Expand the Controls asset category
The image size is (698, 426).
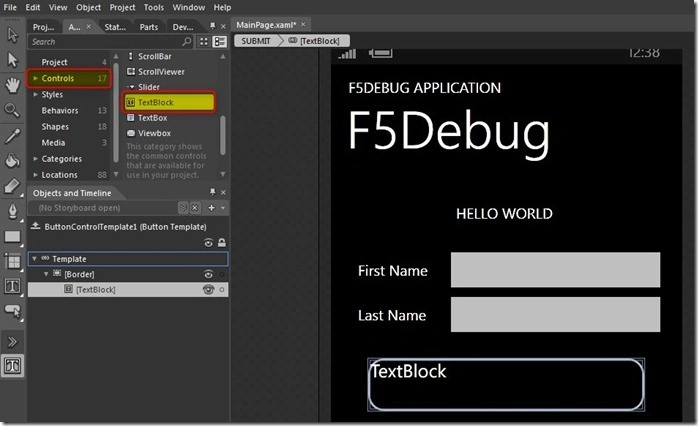pos(36,78)
